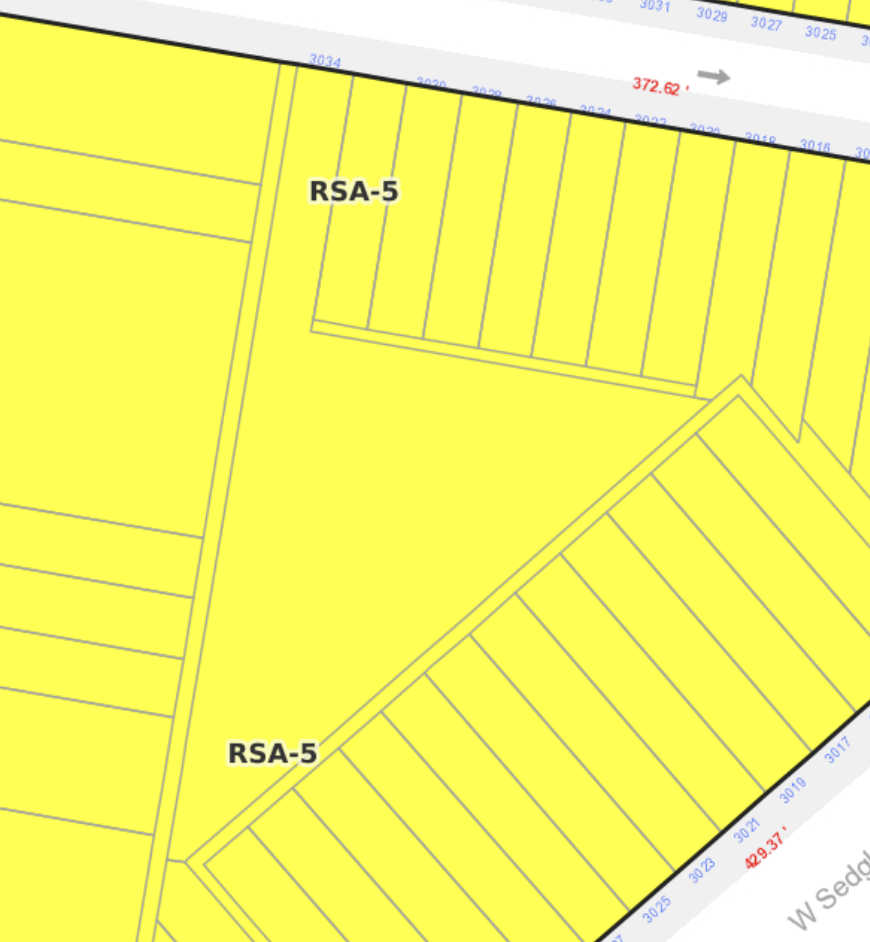This screenshot has height=942, width=870.
Task: Click the red 429.37' distance label
Action: 766,847
